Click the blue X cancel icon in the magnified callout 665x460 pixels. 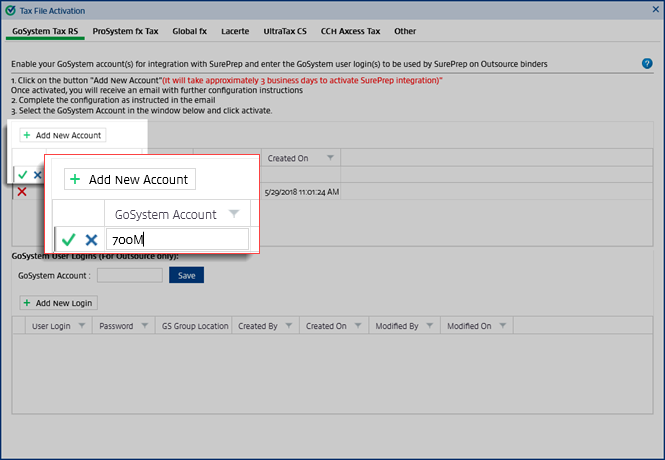tap(91, 240)
